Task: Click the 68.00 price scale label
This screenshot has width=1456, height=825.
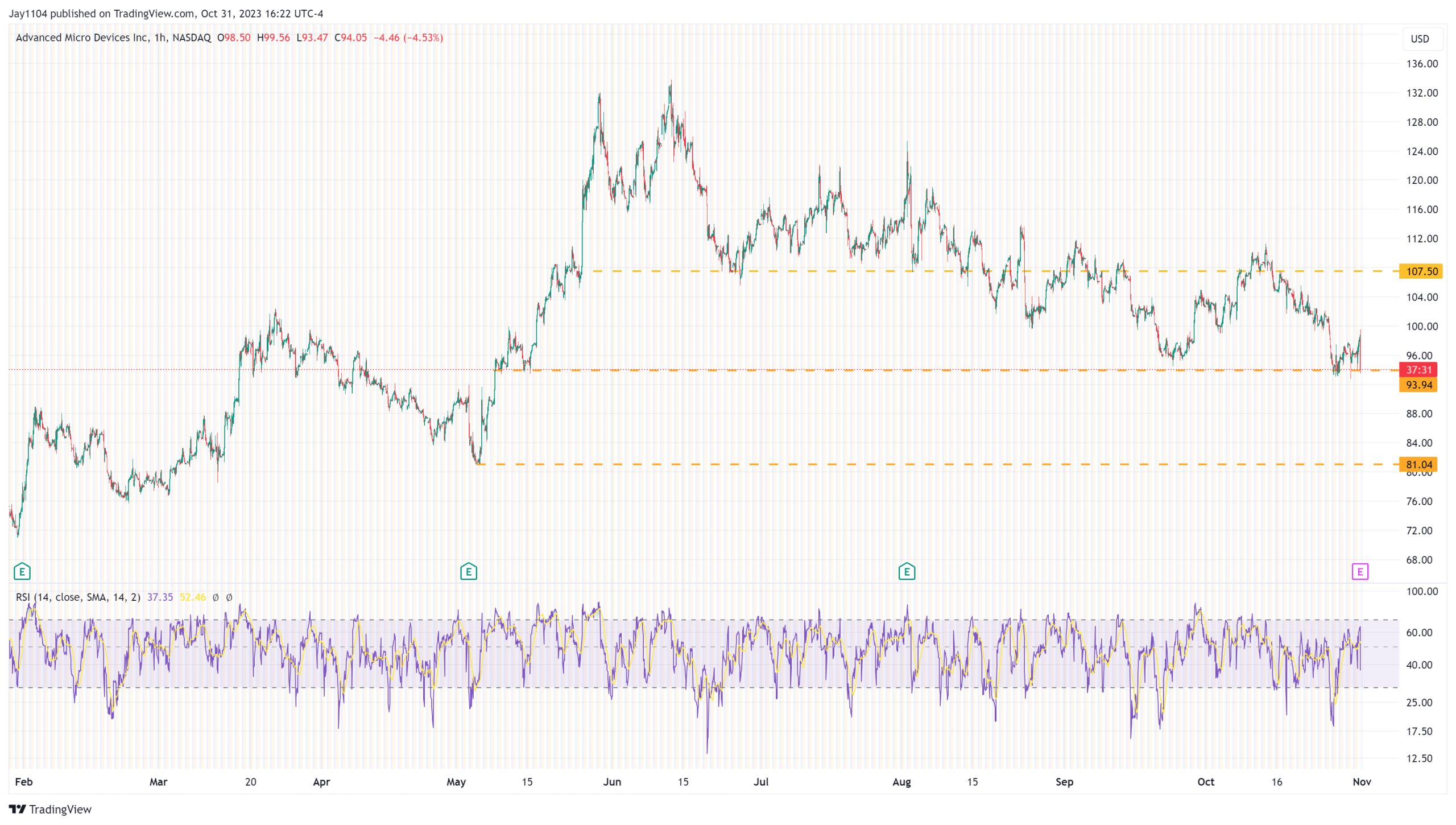Action: (1419, 560)
